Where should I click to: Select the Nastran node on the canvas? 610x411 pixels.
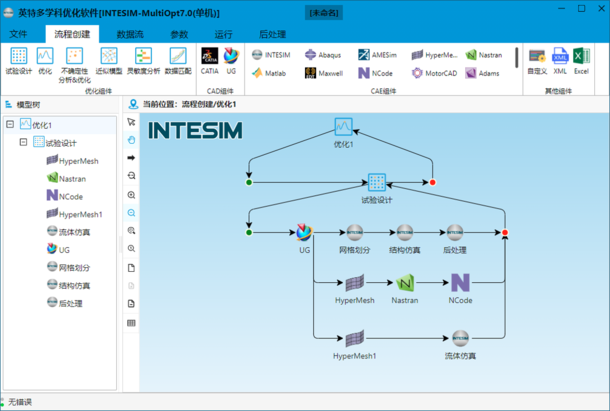point(405,283)
